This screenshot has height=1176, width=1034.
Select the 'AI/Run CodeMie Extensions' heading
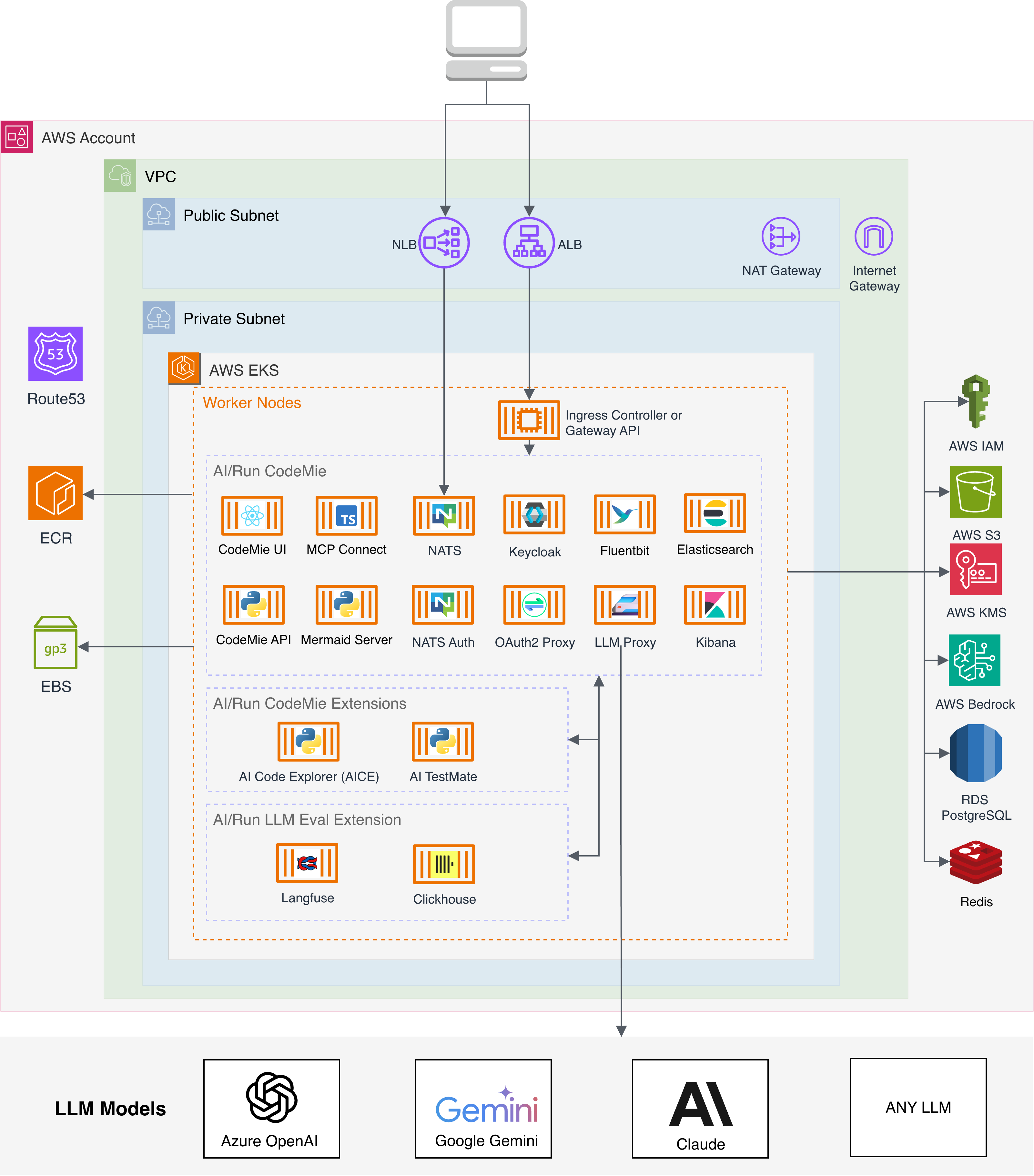coord(309,704)
